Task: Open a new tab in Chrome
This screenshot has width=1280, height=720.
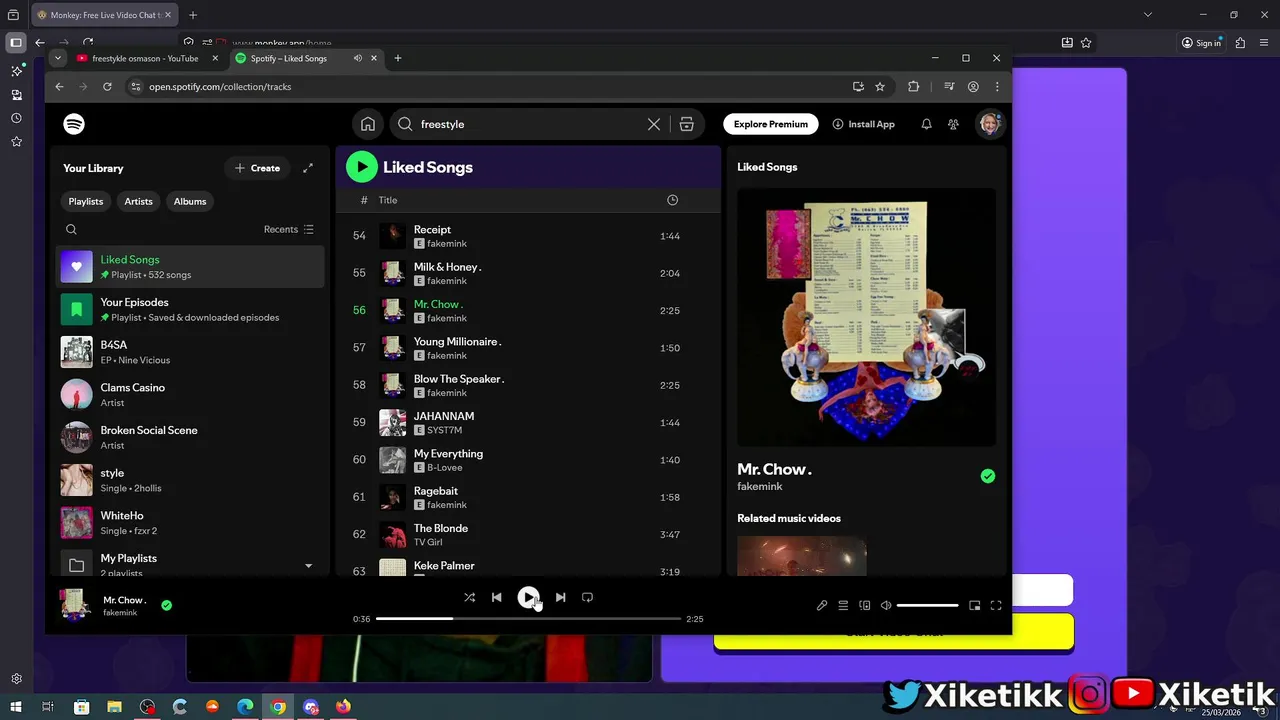Action: click(x=398, y=58)
